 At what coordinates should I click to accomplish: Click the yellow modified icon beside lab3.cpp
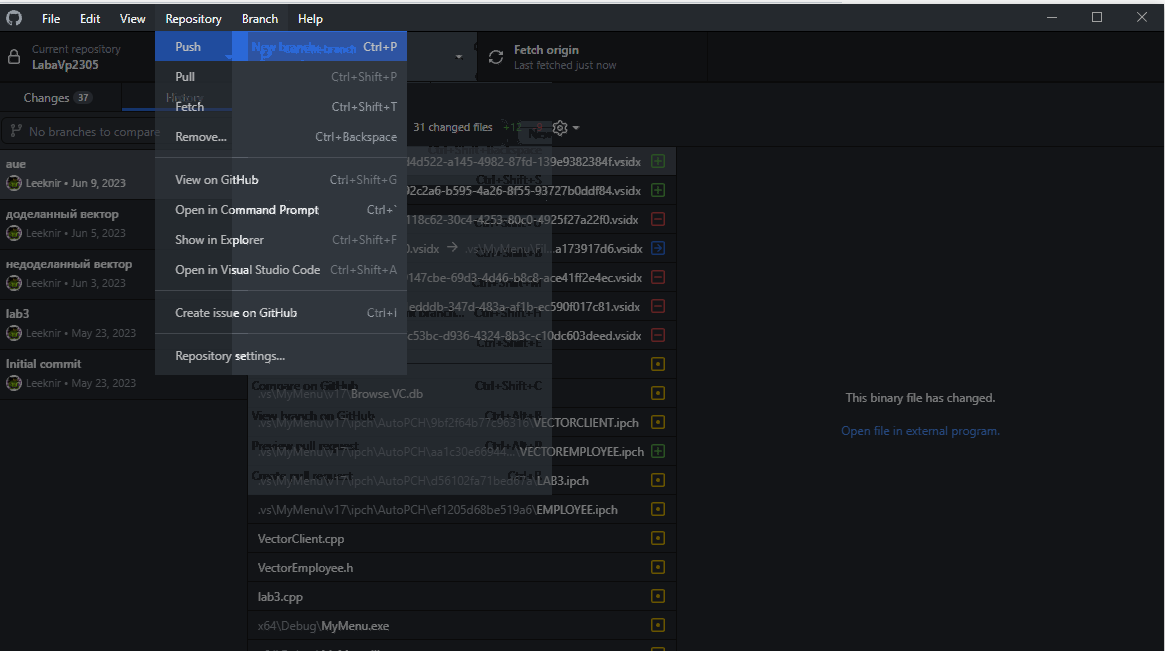tap(657, 596)
